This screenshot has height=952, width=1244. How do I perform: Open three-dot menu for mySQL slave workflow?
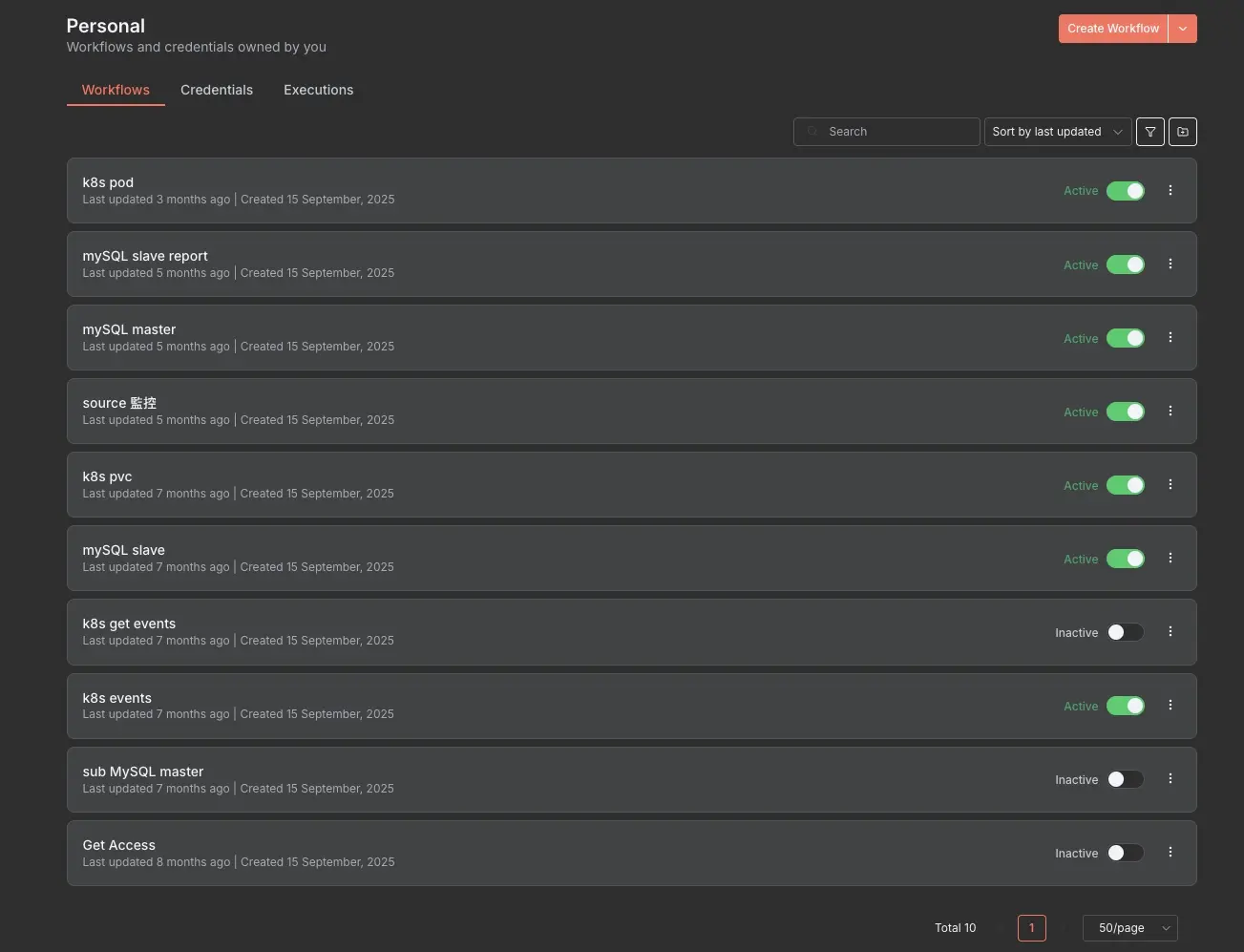tap(1170, 558)
